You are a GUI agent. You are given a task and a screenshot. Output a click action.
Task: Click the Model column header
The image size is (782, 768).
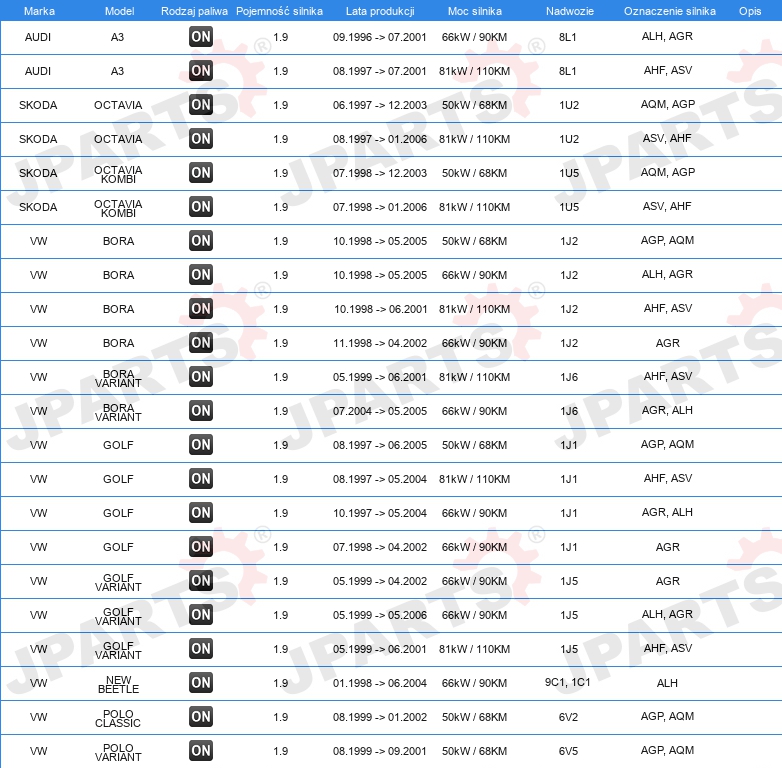coord(119,11)
